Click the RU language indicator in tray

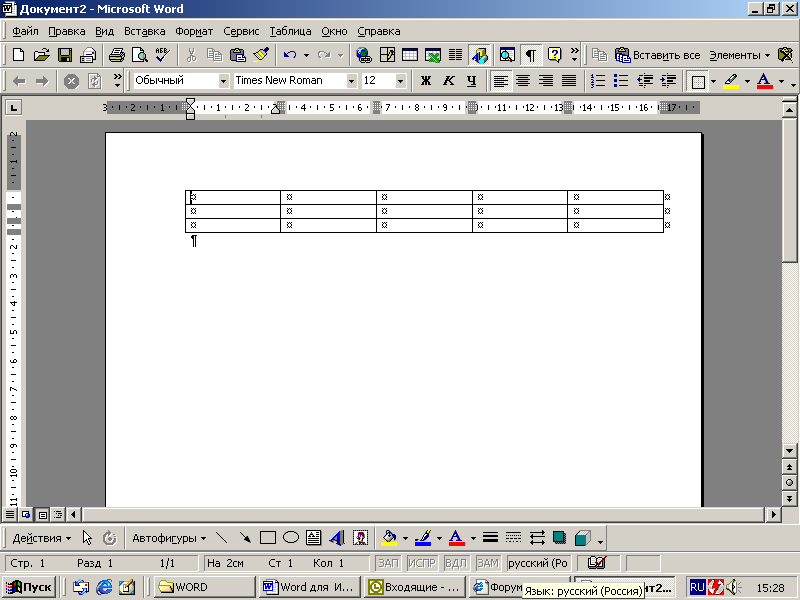pos(697,587)
